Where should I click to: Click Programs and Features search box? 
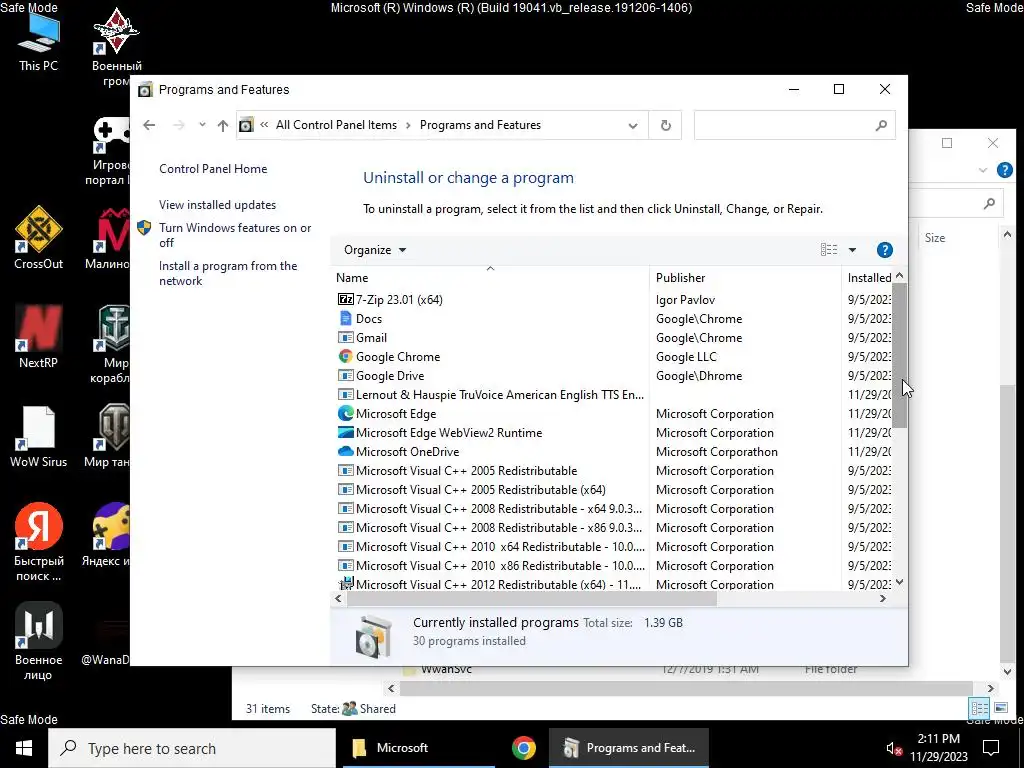point(794,125)
